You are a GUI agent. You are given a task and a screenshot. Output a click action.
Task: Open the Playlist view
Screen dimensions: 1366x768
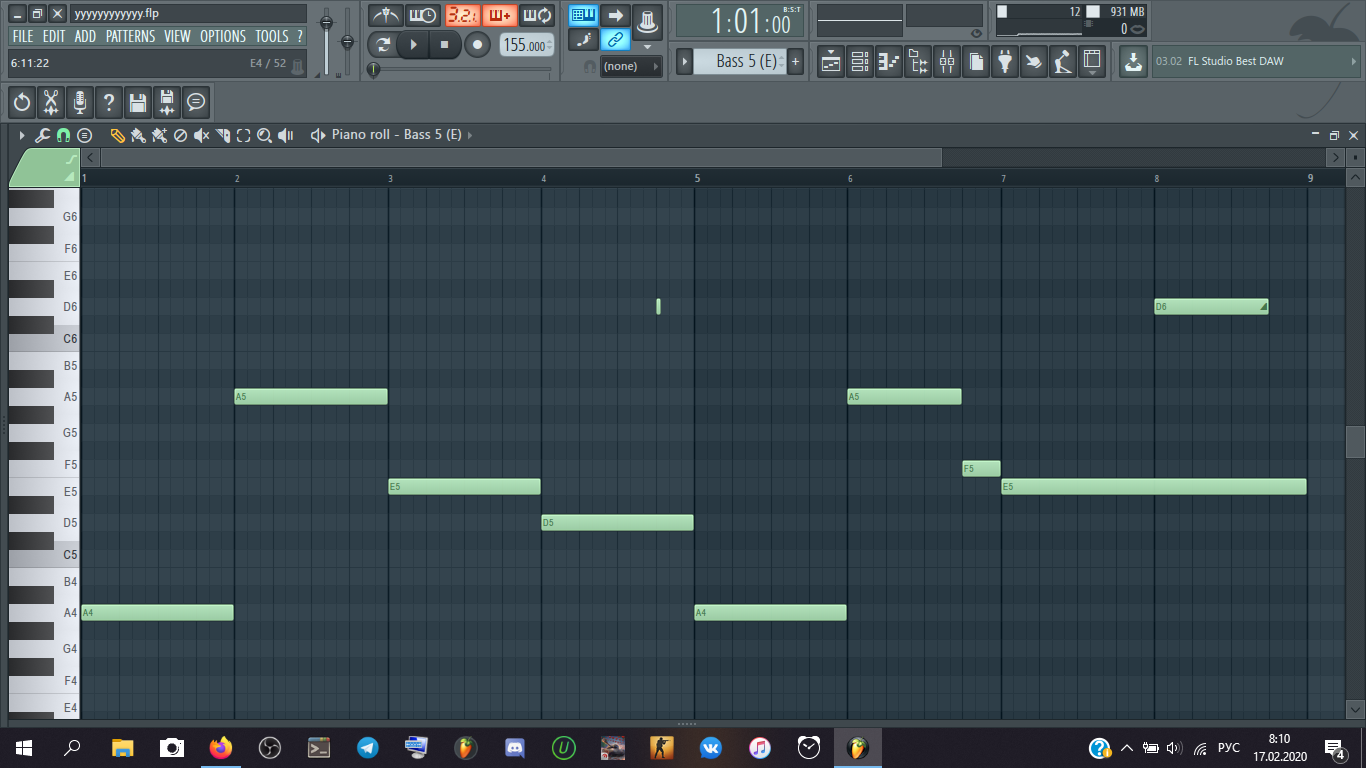click(830, 62)
